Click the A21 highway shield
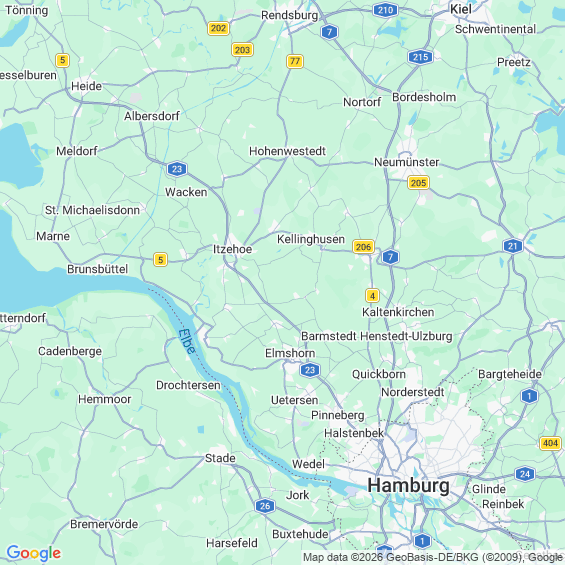 point(512,246)
